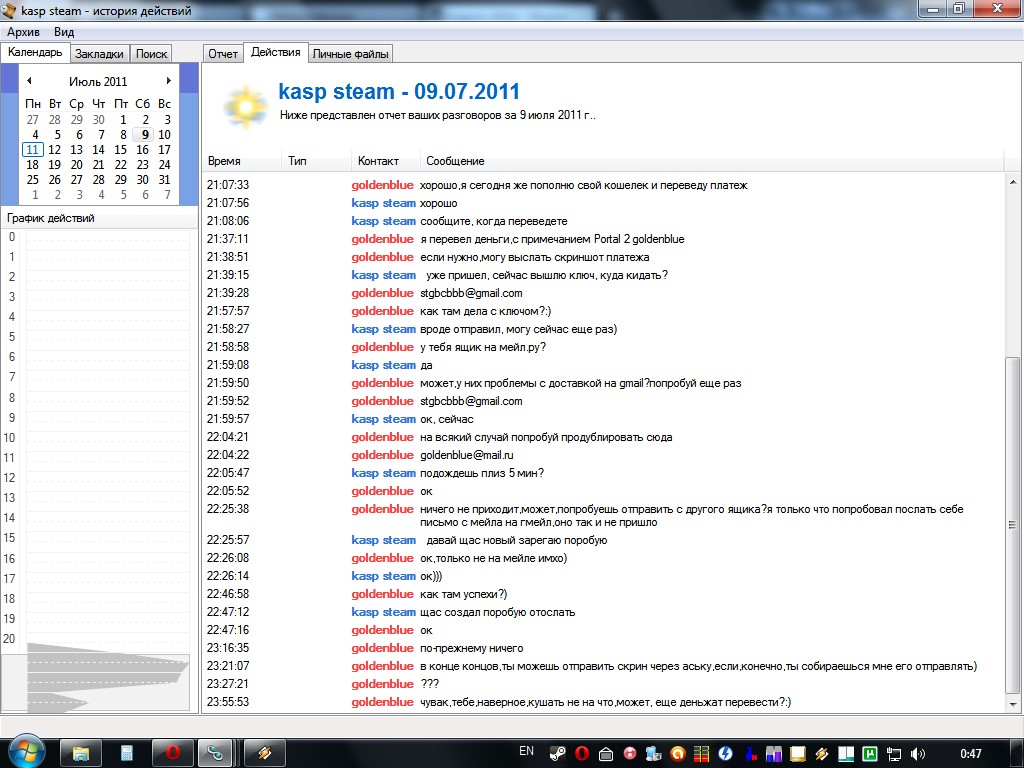
Task: Click the red round tray icon
Action: tap(630, 754)
